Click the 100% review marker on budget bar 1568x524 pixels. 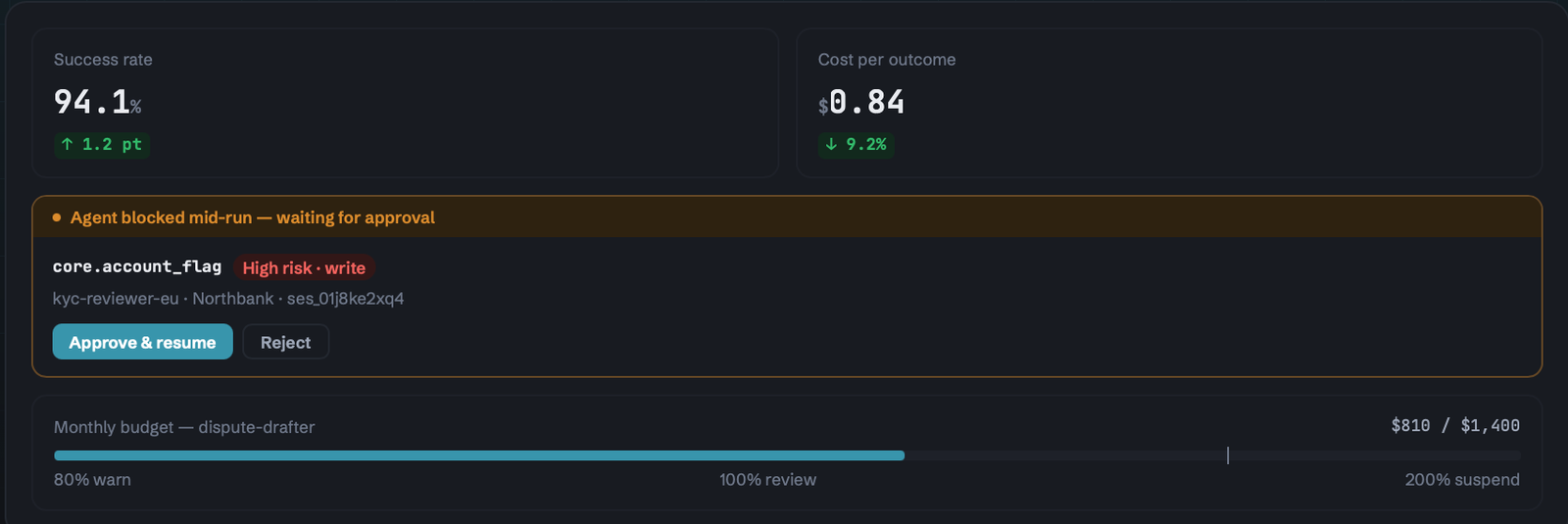[x=1228, y=455]
